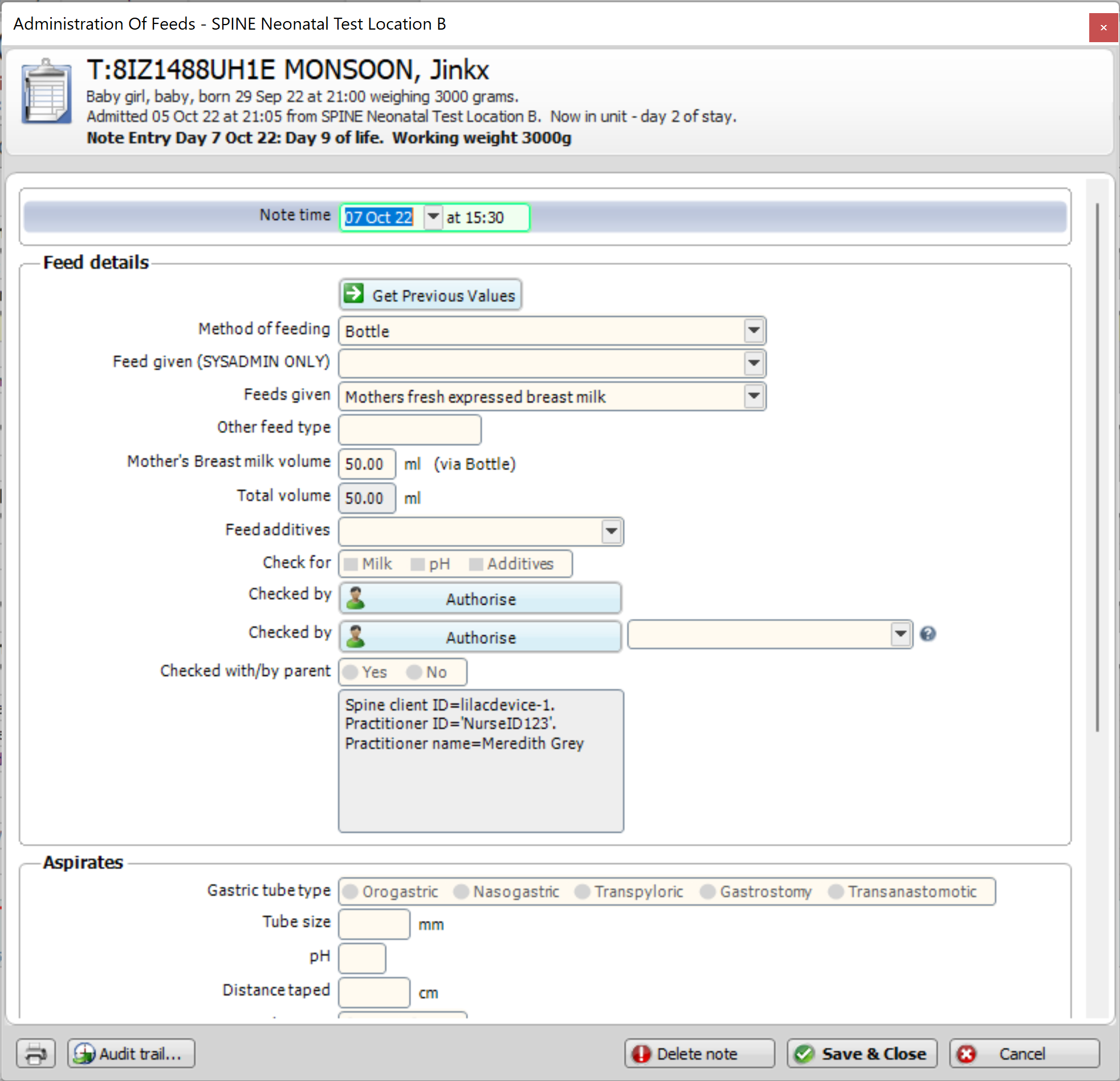The width and height of the screenshot is (1120, 1081).
Task: Expand the Feed given SYSADMIN ONLY dropdown
Action: click(x=754, y=363)
